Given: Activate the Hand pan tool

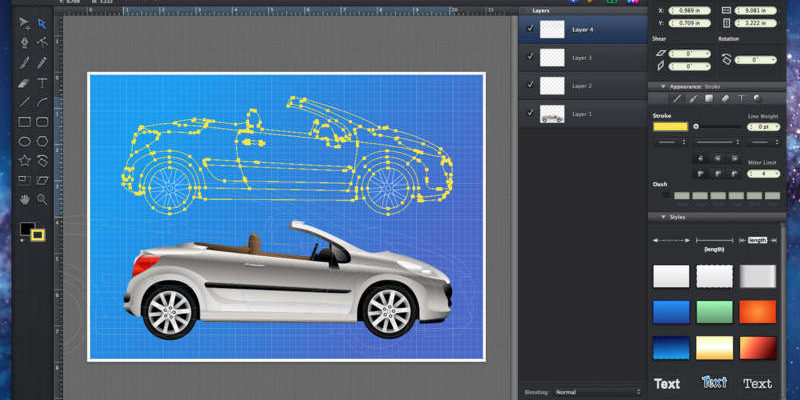Looking at the screenshot, I should [x=23, y=199].
